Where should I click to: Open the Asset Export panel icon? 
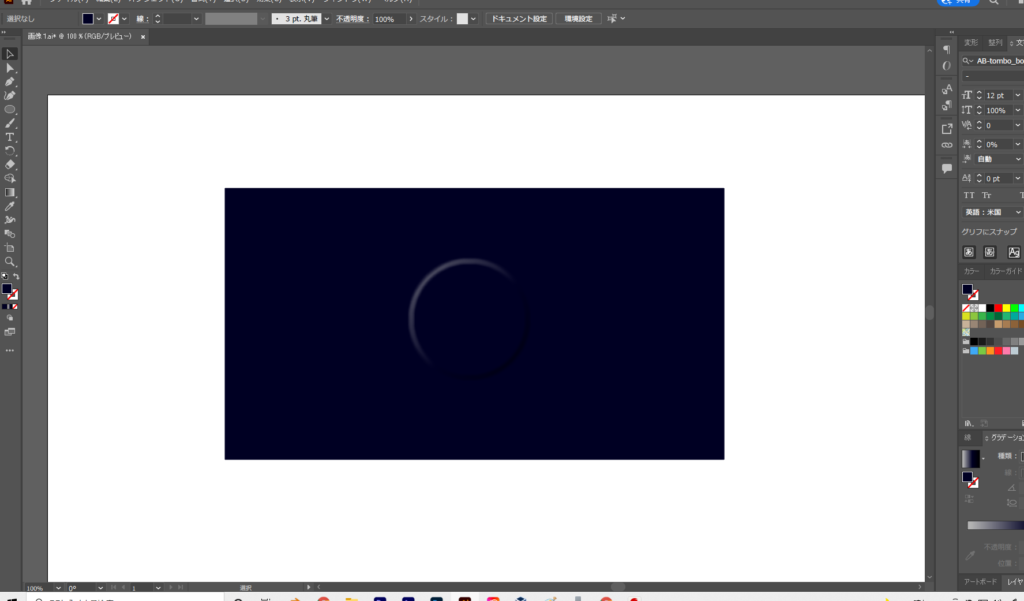946,129
